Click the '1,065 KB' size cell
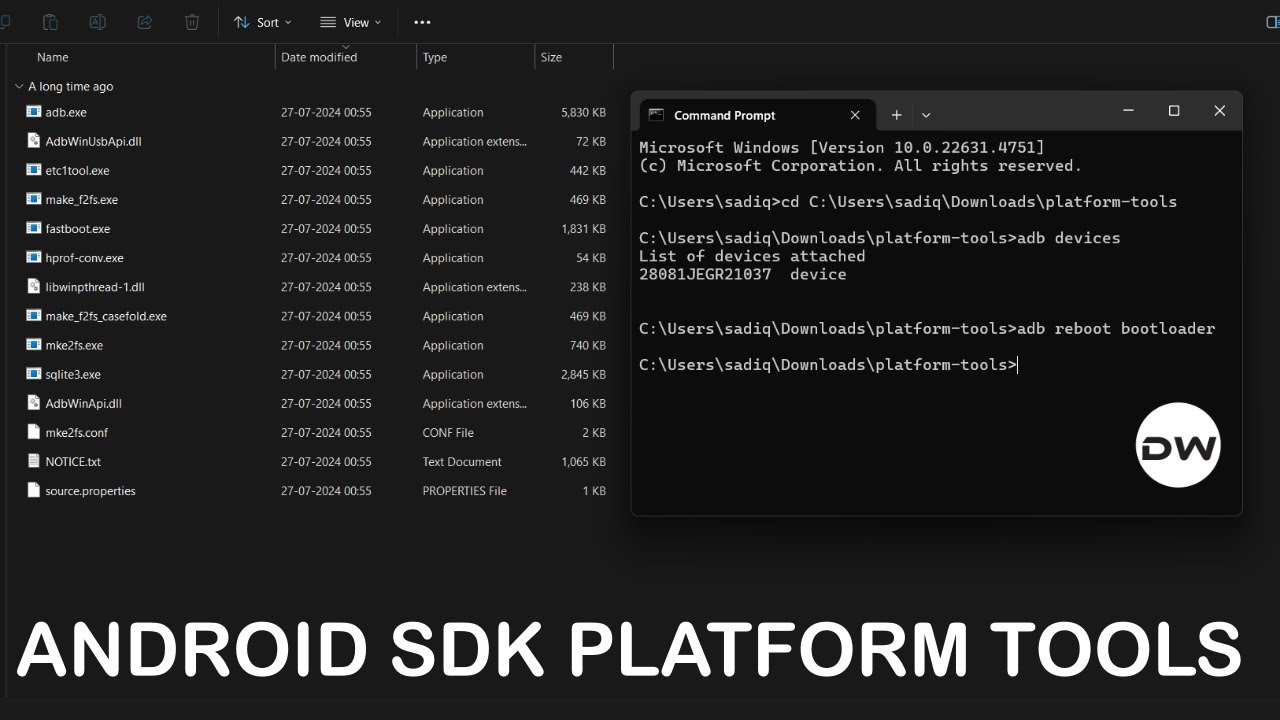Image resolution: width=1280 pixels, height=720 pixels. coord(583,461)
